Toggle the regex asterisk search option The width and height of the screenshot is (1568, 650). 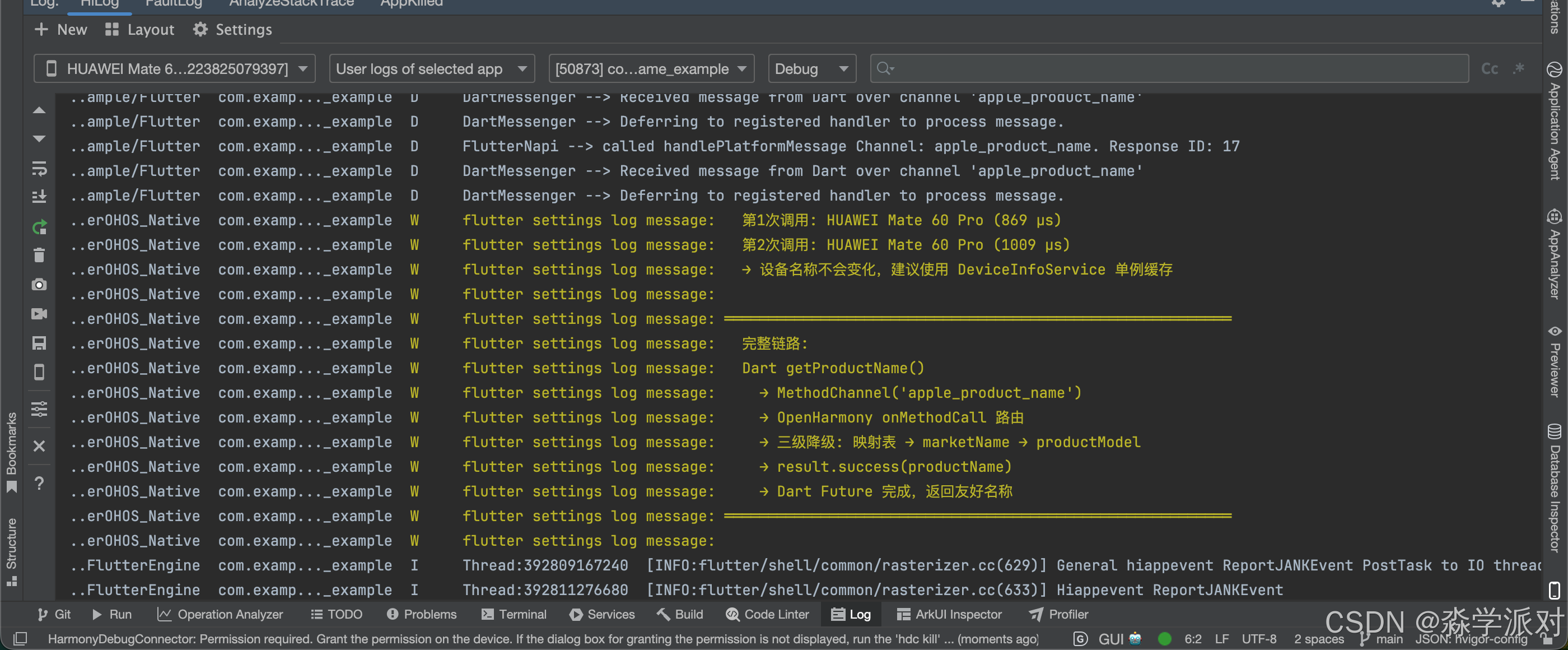point(1518,69)
